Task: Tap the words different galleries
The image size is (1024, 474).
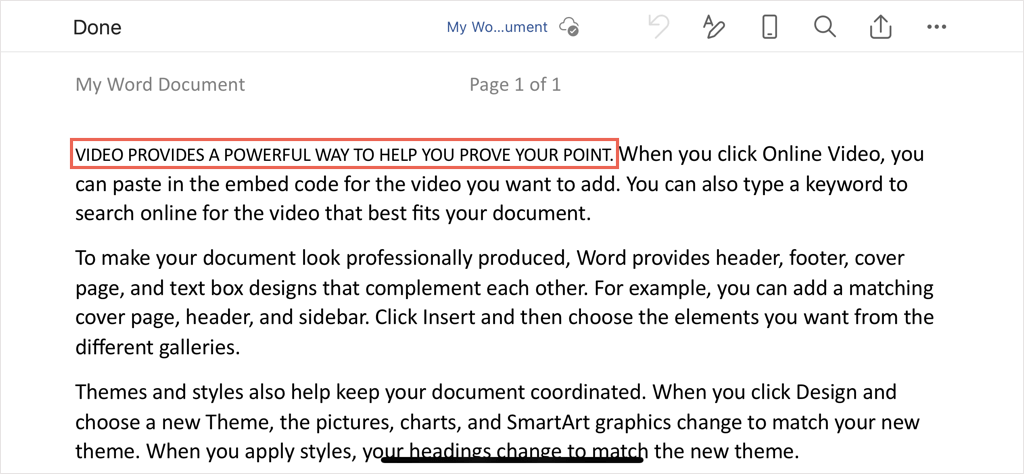Action: pyautogui.click(x=154, y=348)
